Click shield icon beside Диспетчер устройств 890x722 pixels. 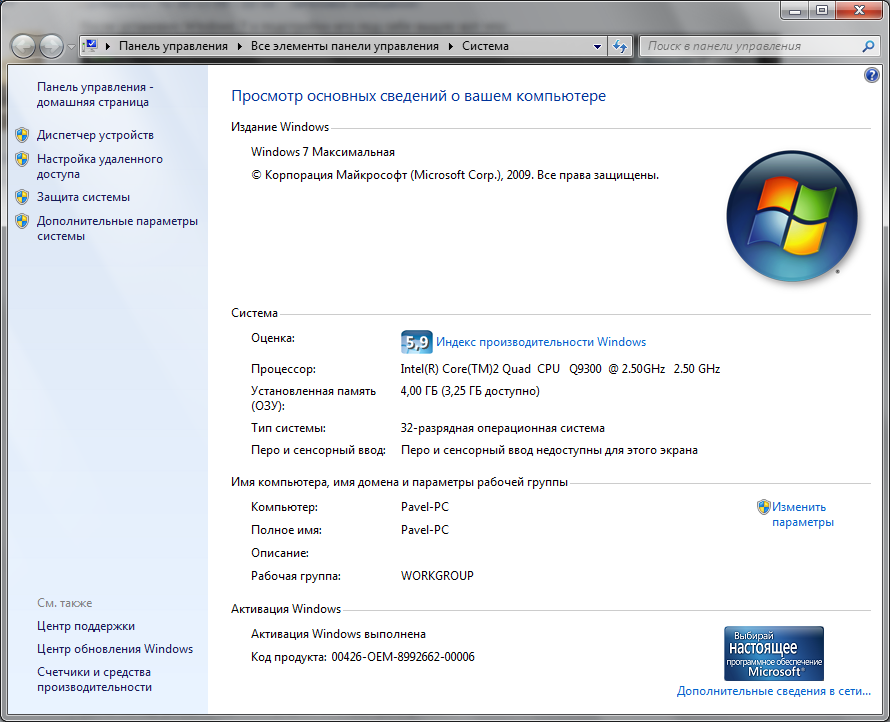[x=22, y=135]
